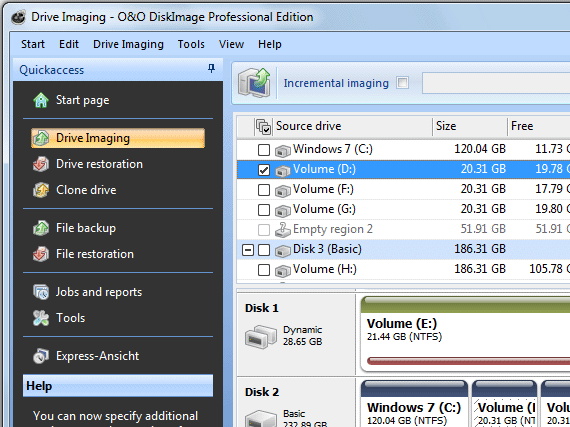Click the select-all drives icon in the header
Screen dimensions: 570x427
263,126
